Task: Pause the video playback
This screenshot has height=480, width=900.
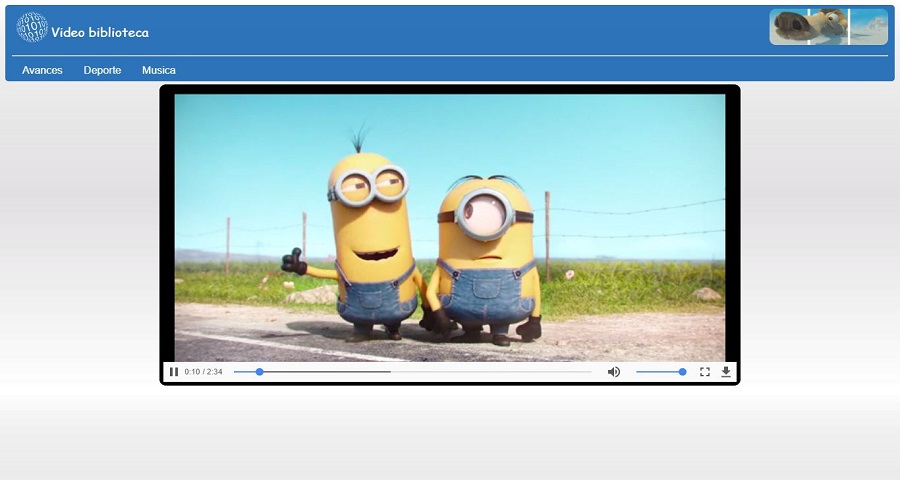Action: 174,372
